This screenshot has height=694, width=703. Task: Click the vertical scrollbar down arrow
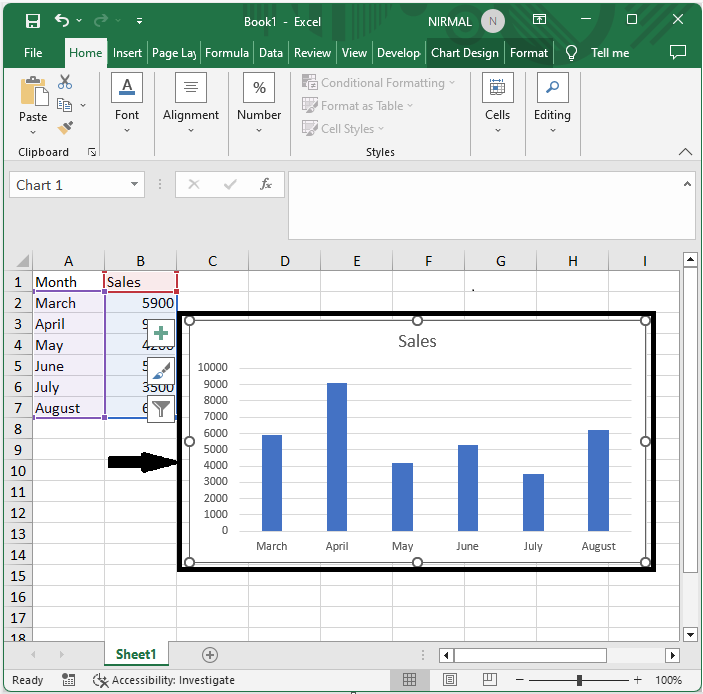point(690,634)
